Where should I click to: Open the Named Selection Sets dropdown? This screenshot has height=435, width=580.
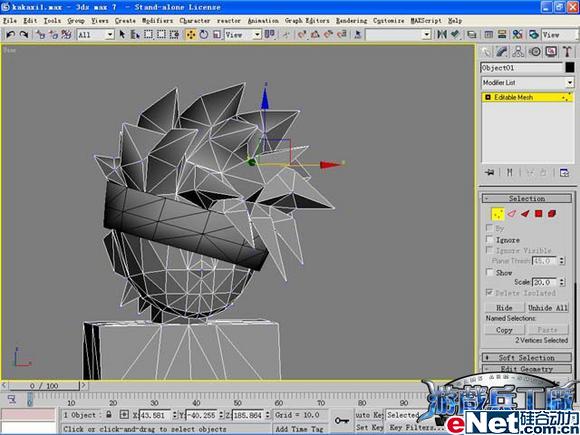pyautogui.click(x=398, y=35)
